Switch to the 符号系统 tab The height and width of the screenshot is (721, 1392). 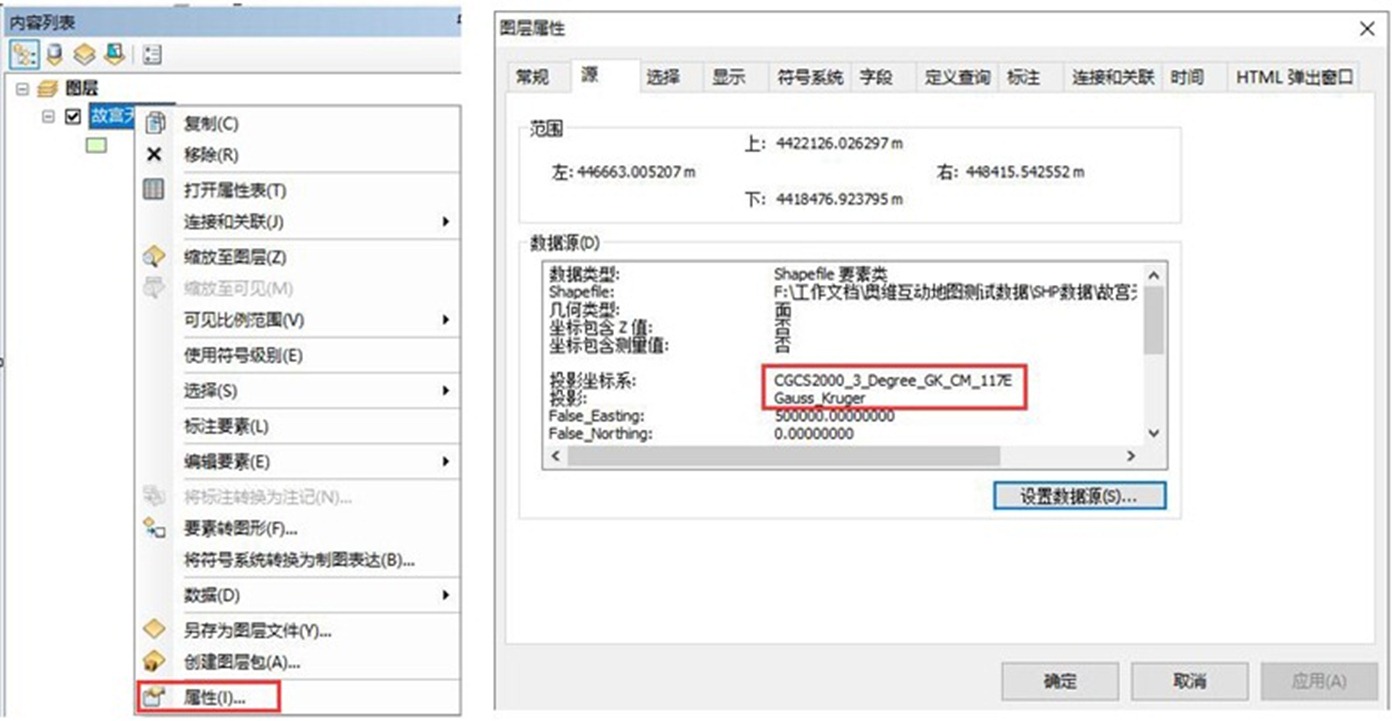tap(810, 77)
